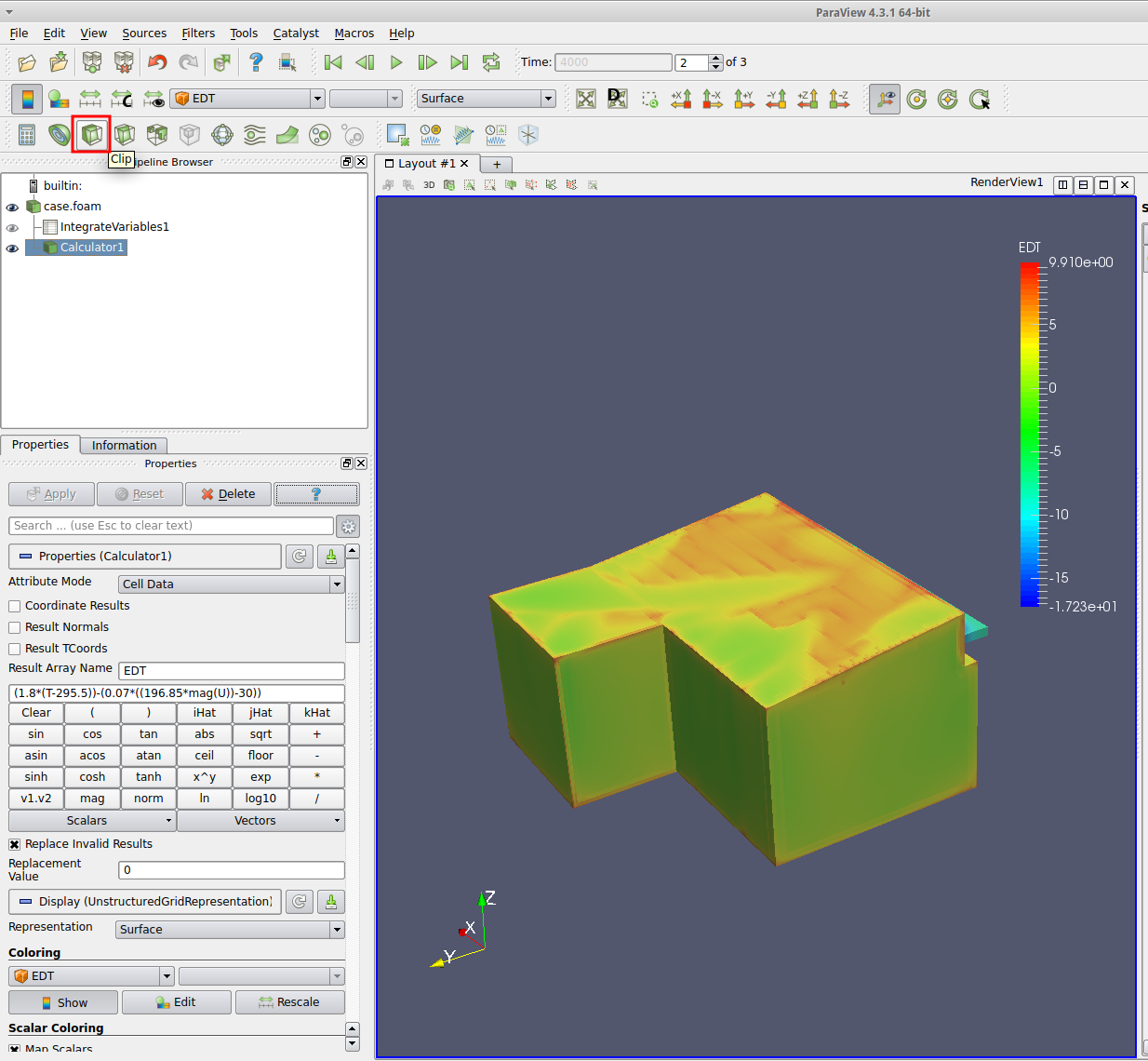The width and height of the screenshot is (1148, 1061).
Task: Open the Calculator filter
Action: point(27,135)
